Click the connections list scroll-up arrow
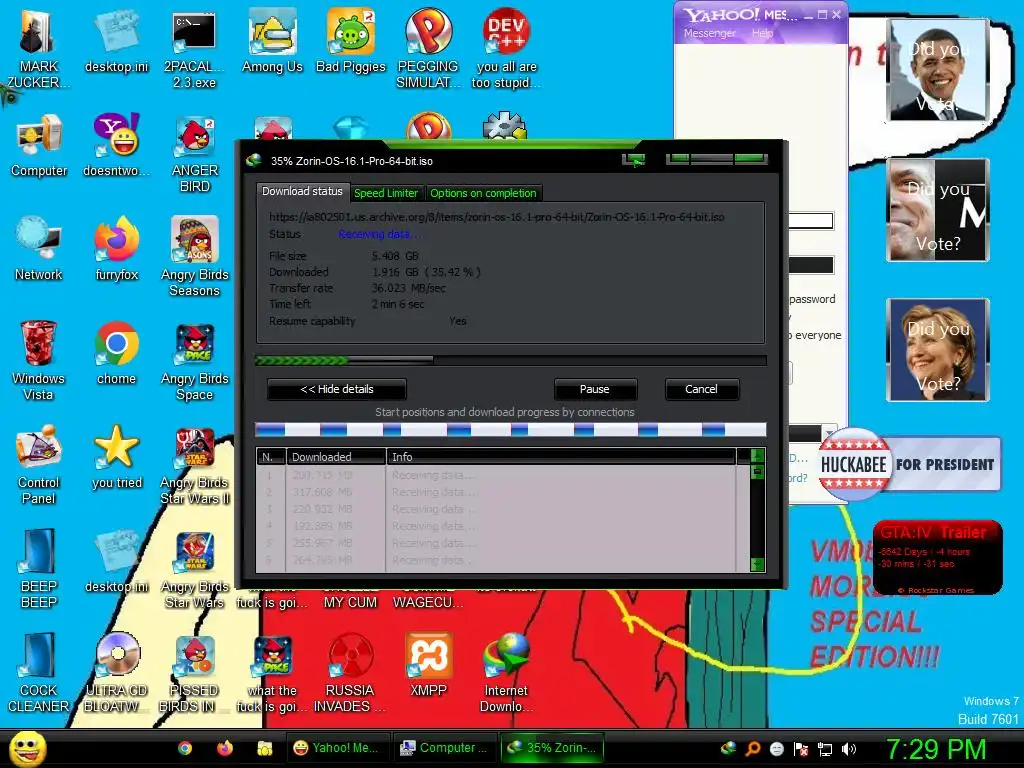This screenshot has height=768, width=1024. 758,456
